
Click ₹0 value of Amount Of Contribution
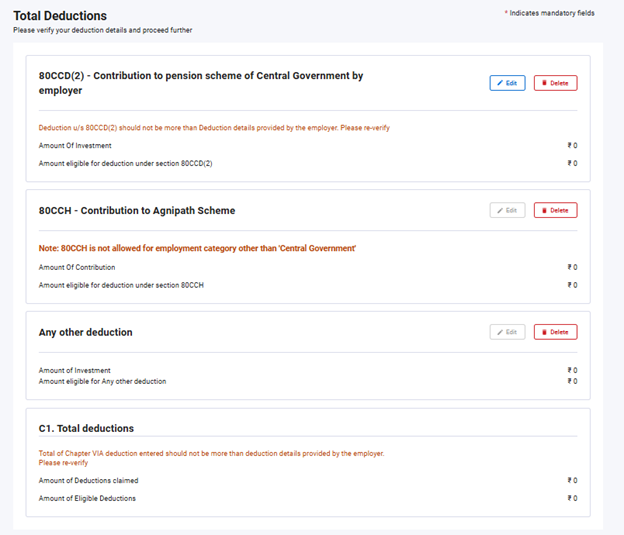pyautogui.click(x=572, y=268)
